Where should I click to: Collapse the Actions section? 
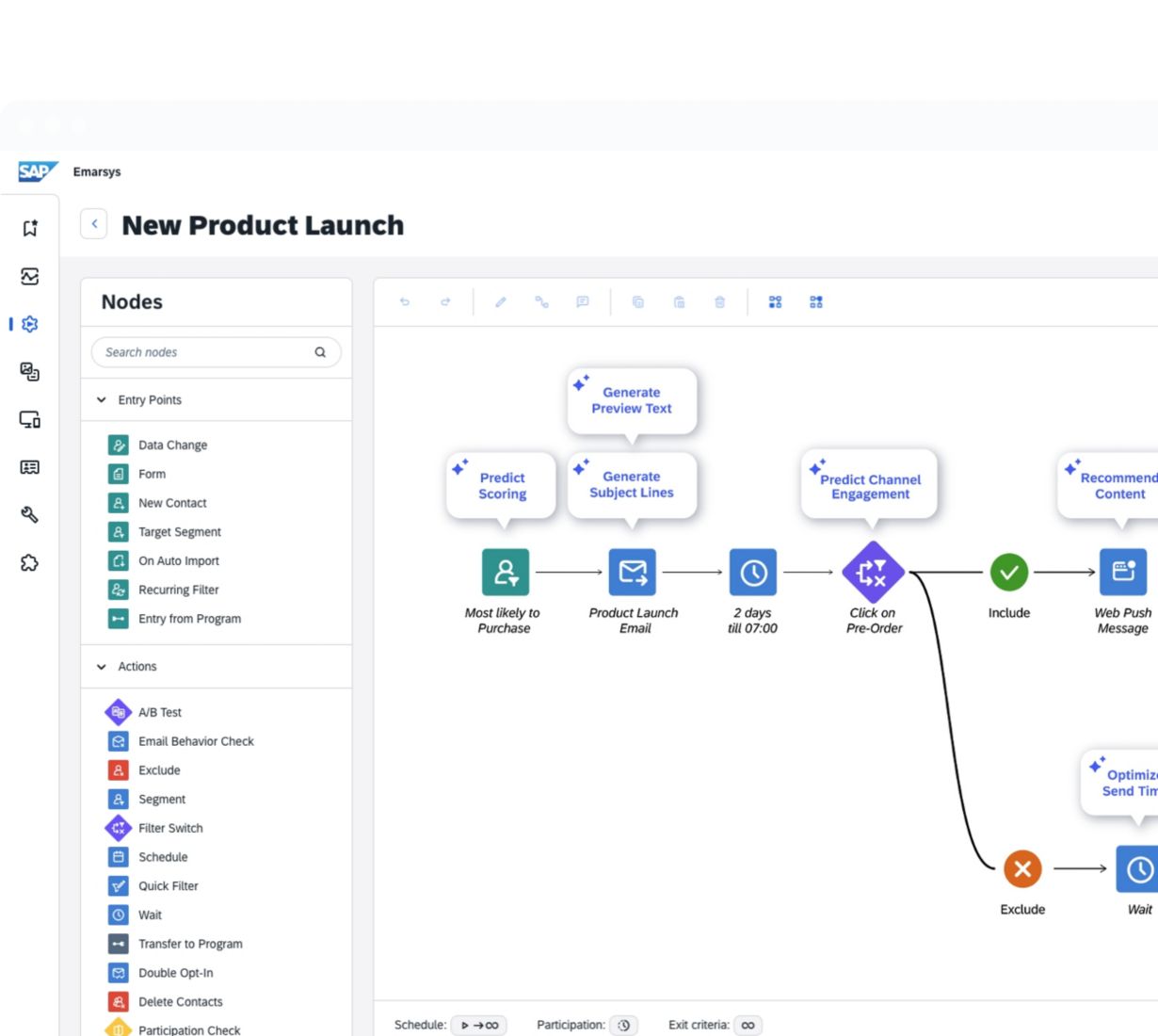point(102,667)
